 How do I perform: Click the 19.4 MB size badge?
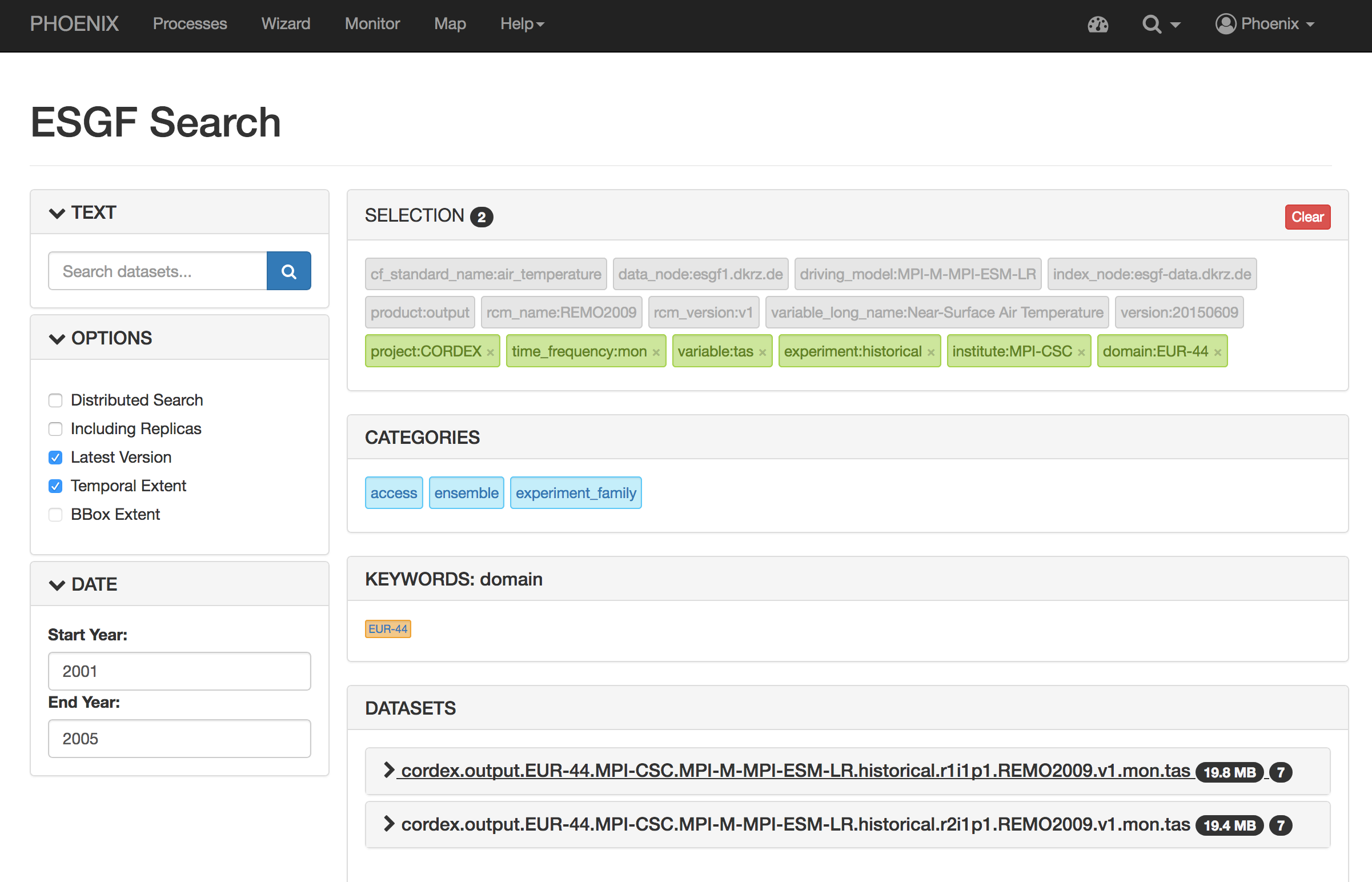pyautogui.click(x=1229, y=826)
